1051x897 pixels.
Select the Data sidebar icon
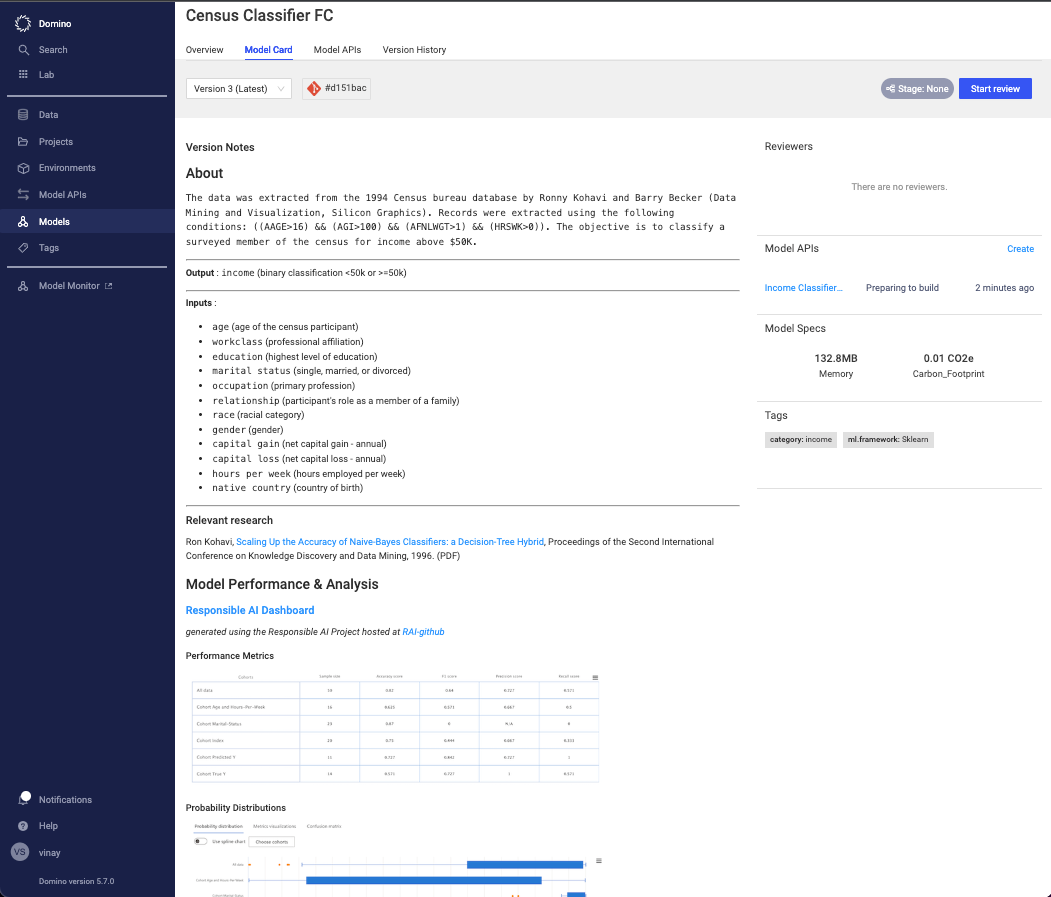coord(22,114)
